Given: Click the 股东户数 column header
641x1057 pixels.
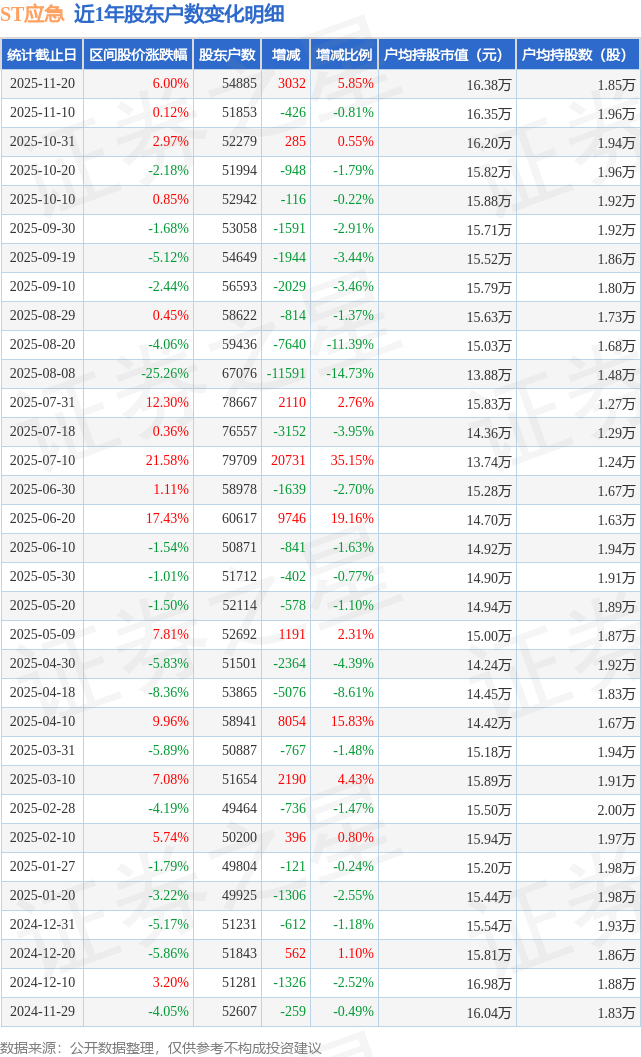Looking at the screenshot, I should tap(227, 55).
